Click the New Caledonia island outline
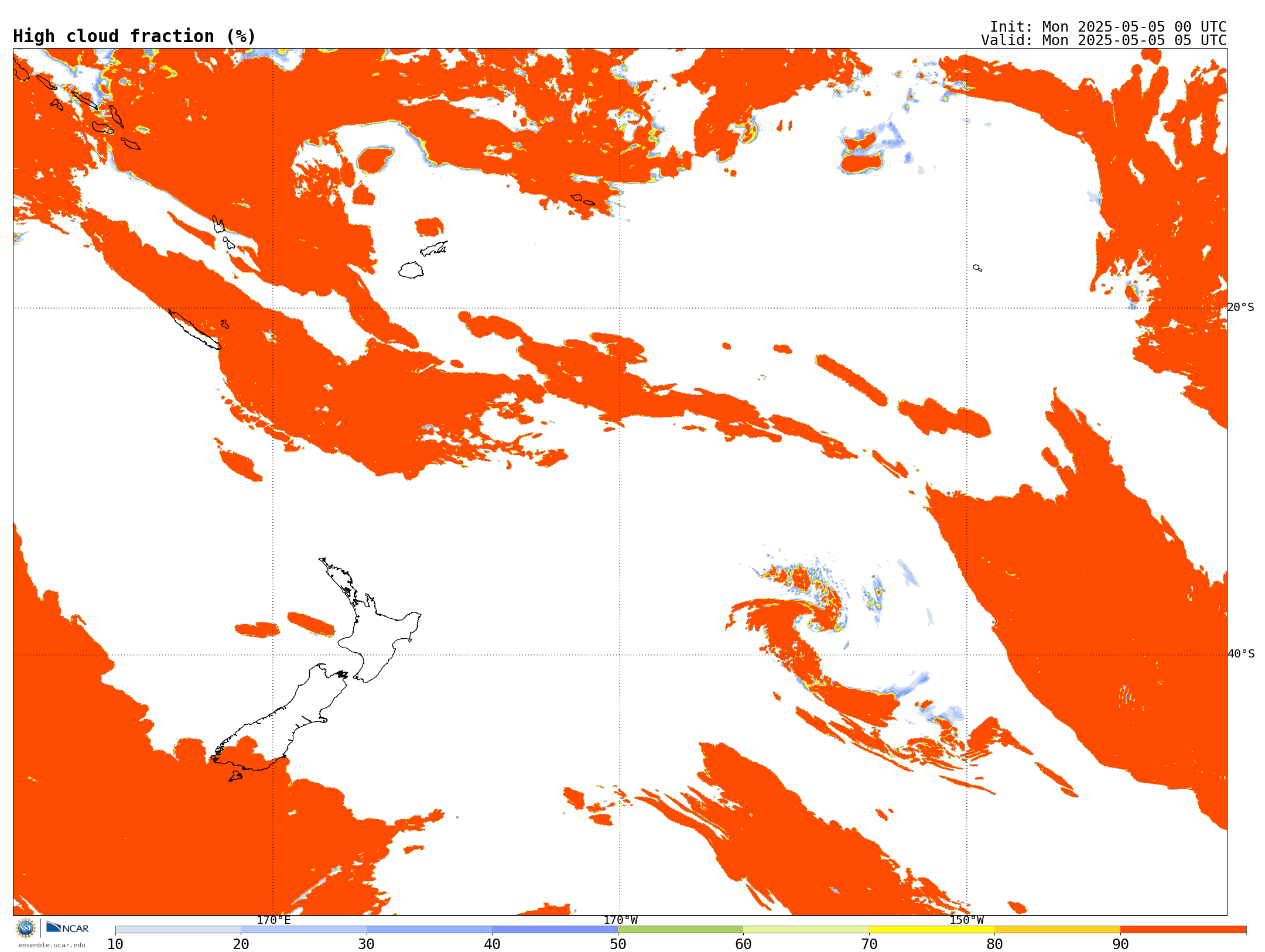 click(194, 329)
